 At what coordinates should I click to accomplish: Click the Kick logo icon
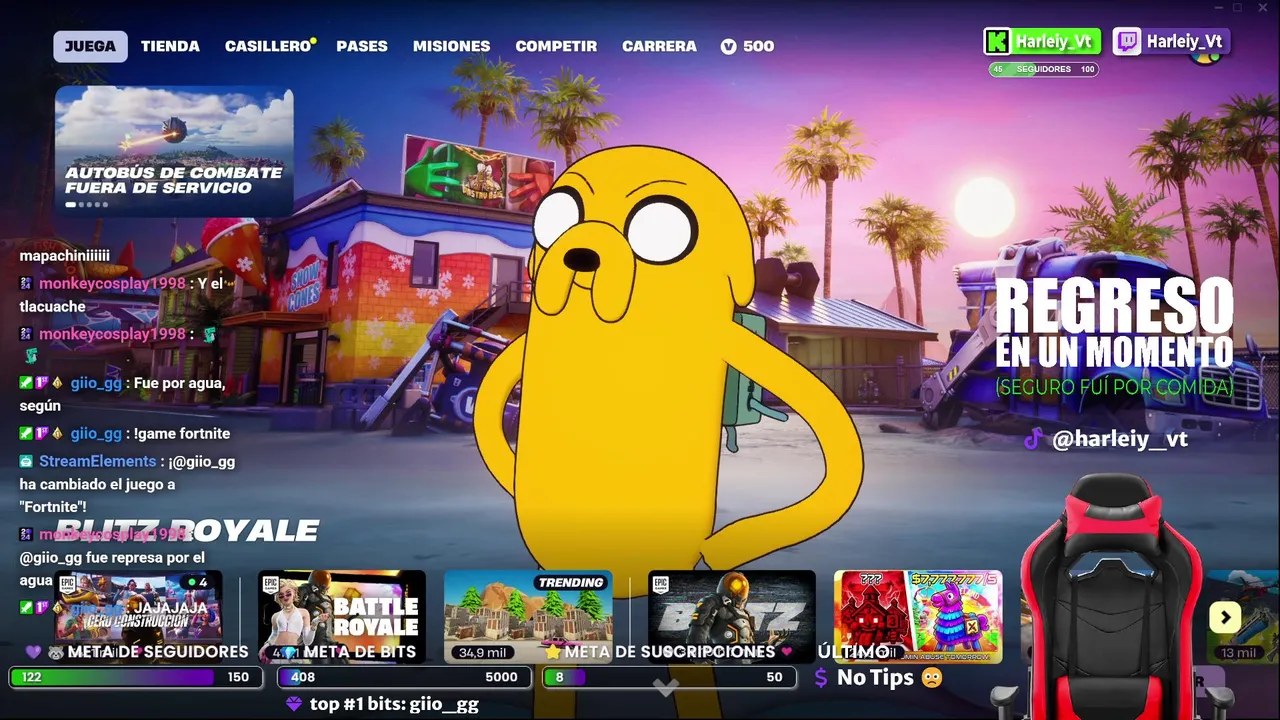click(997, 41)
